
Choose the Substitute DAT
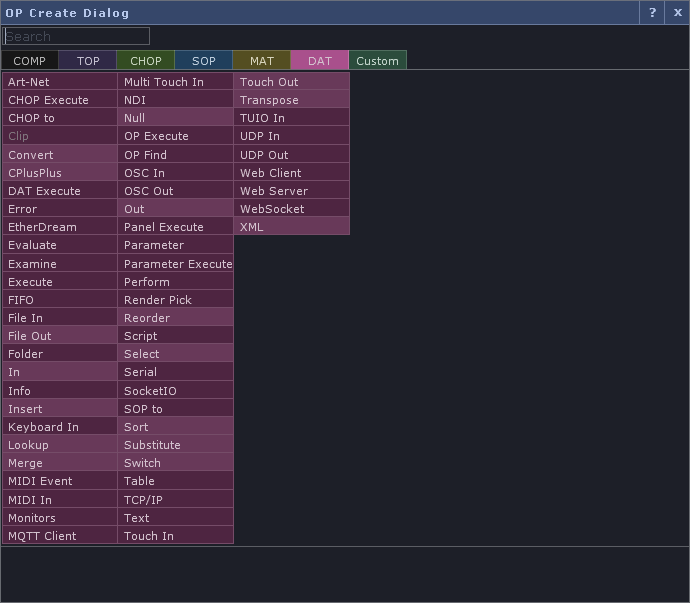pos(176,445)
